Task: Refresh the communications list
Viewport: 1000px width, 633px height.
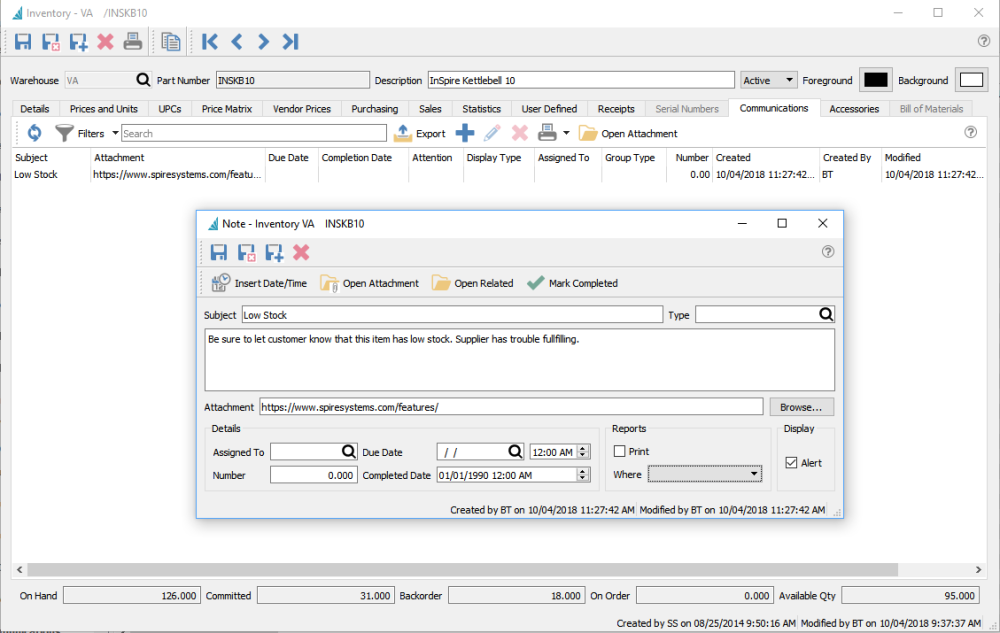Action: coord(34,133)
